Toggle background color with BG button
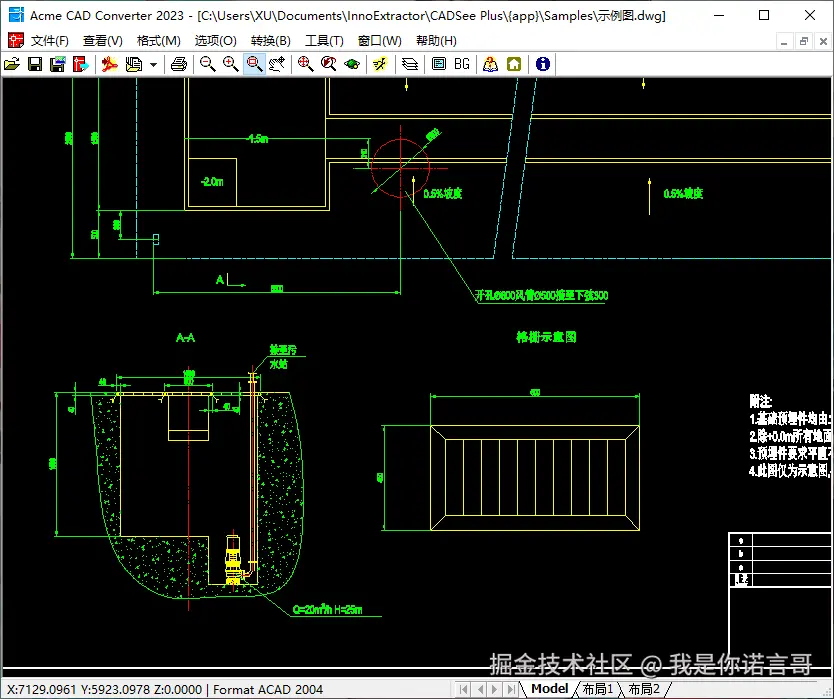 pyautogui.click(x=462, y=64)
